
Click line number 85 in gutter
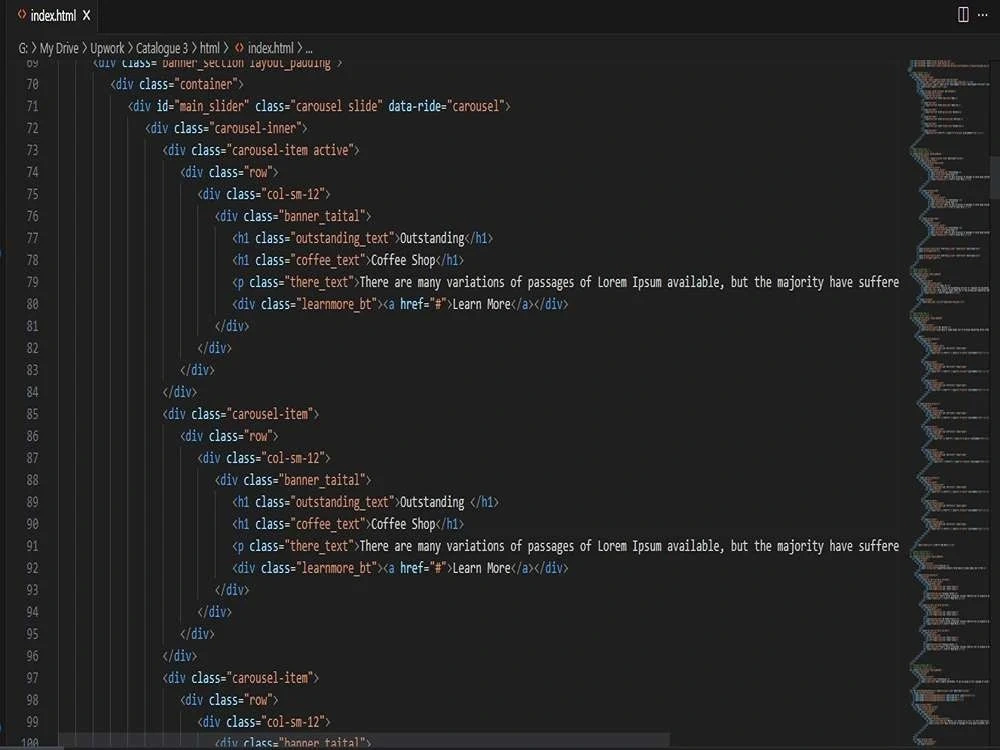(33, 415)
